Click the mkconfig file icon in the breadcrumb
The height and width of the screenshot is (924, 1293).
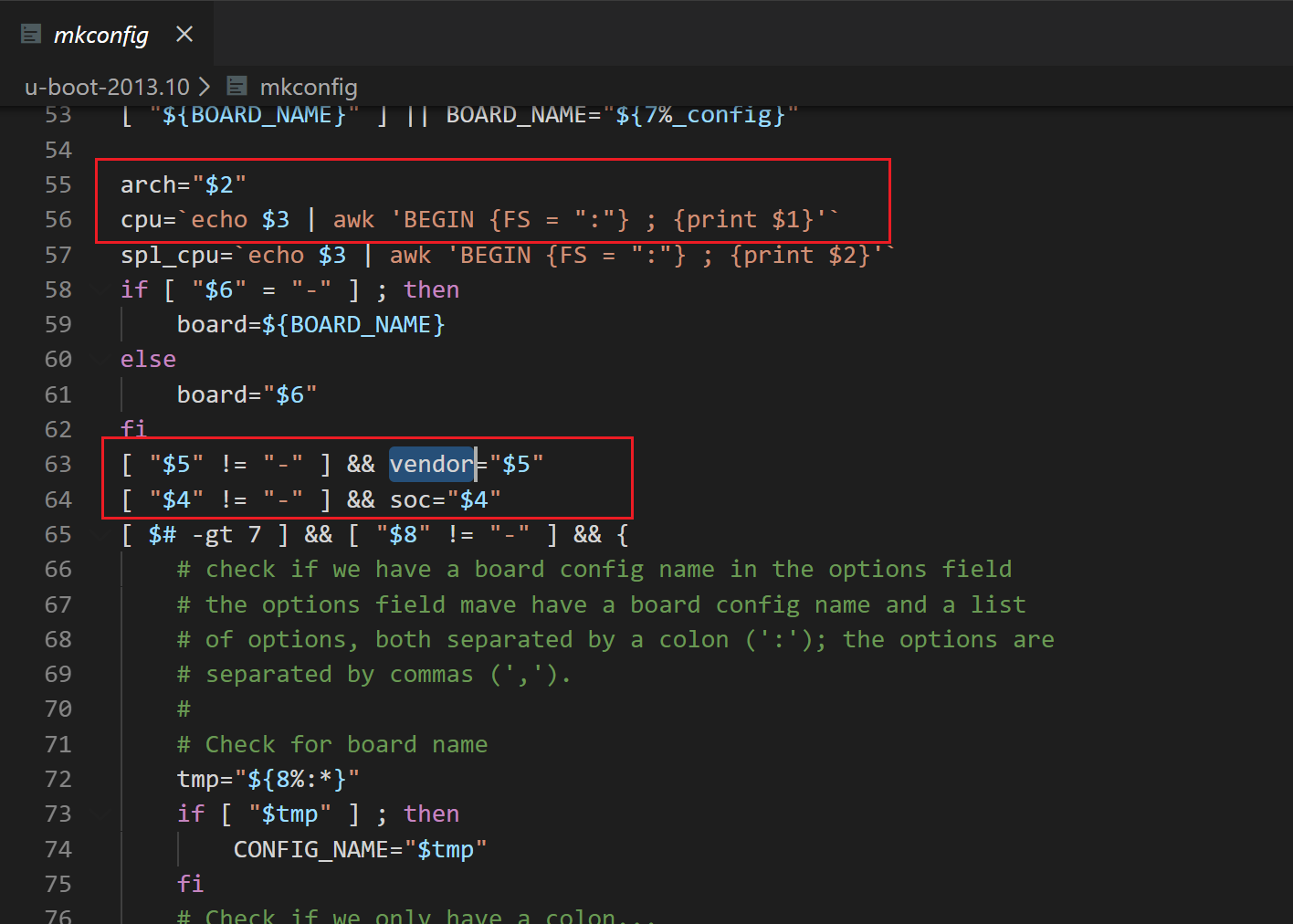click(237, 87)
